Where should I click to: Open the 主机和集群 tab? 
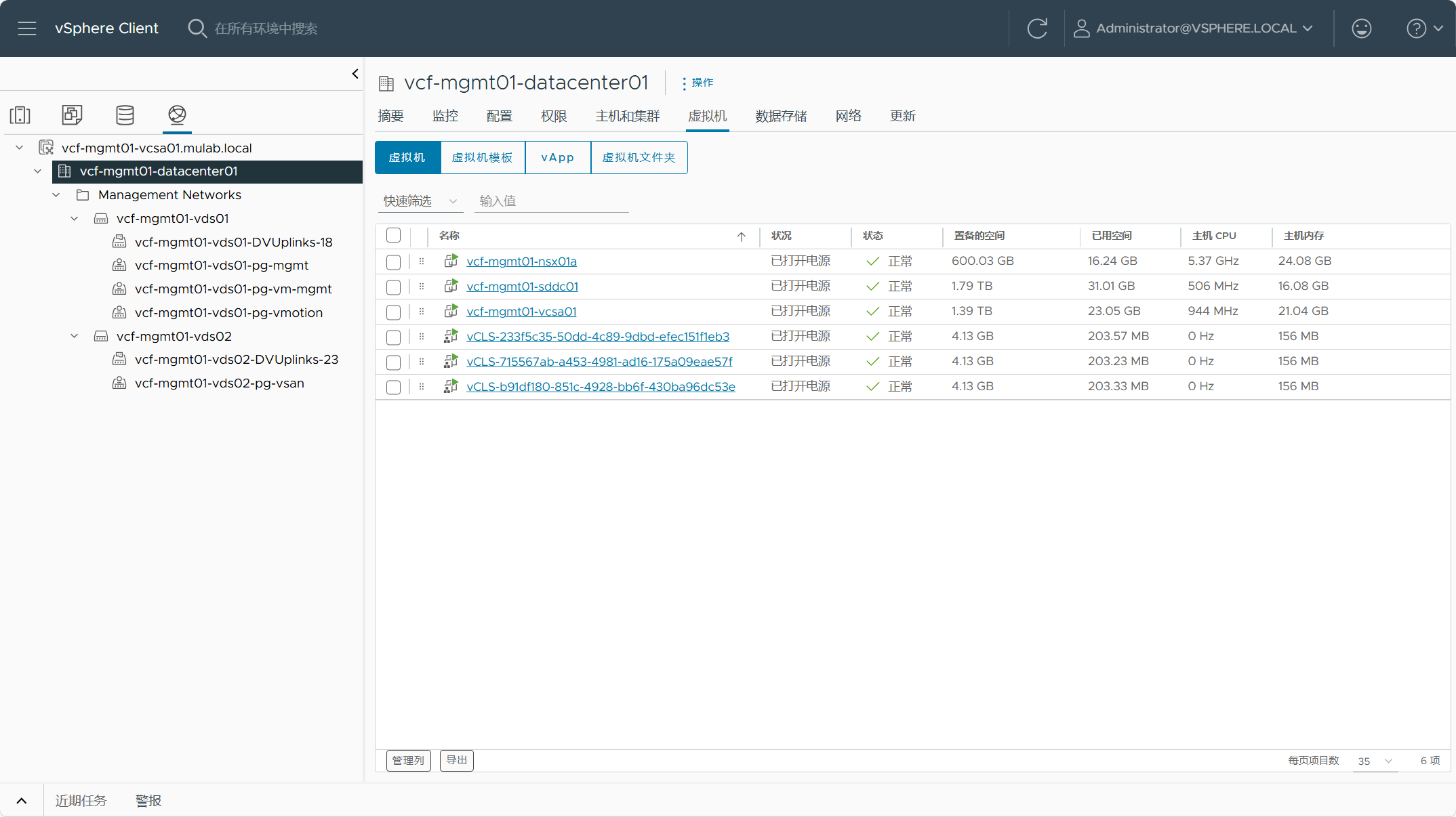tap(628, 116)
